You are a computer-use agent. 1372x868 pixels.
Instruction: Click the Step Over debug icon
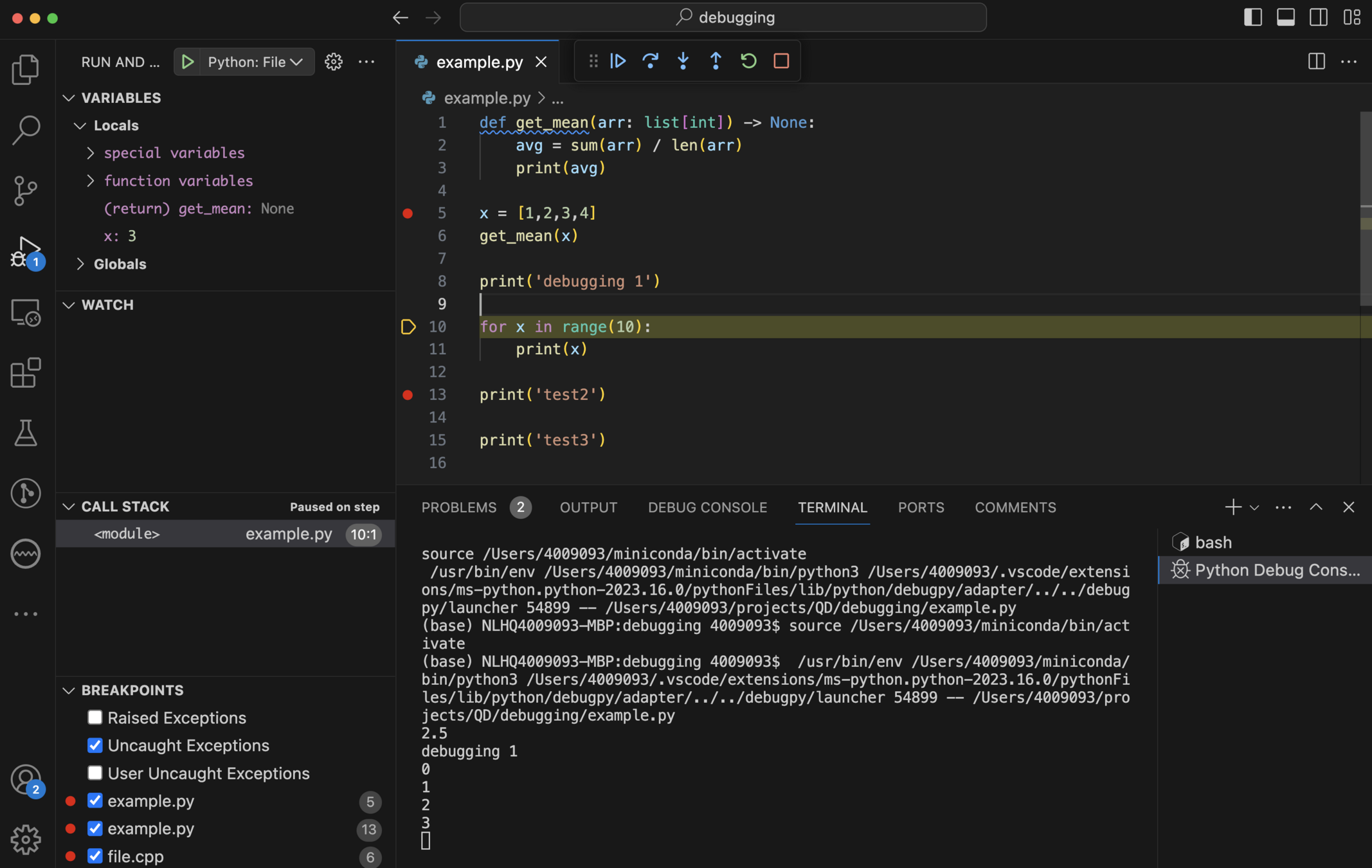(650, 61)
